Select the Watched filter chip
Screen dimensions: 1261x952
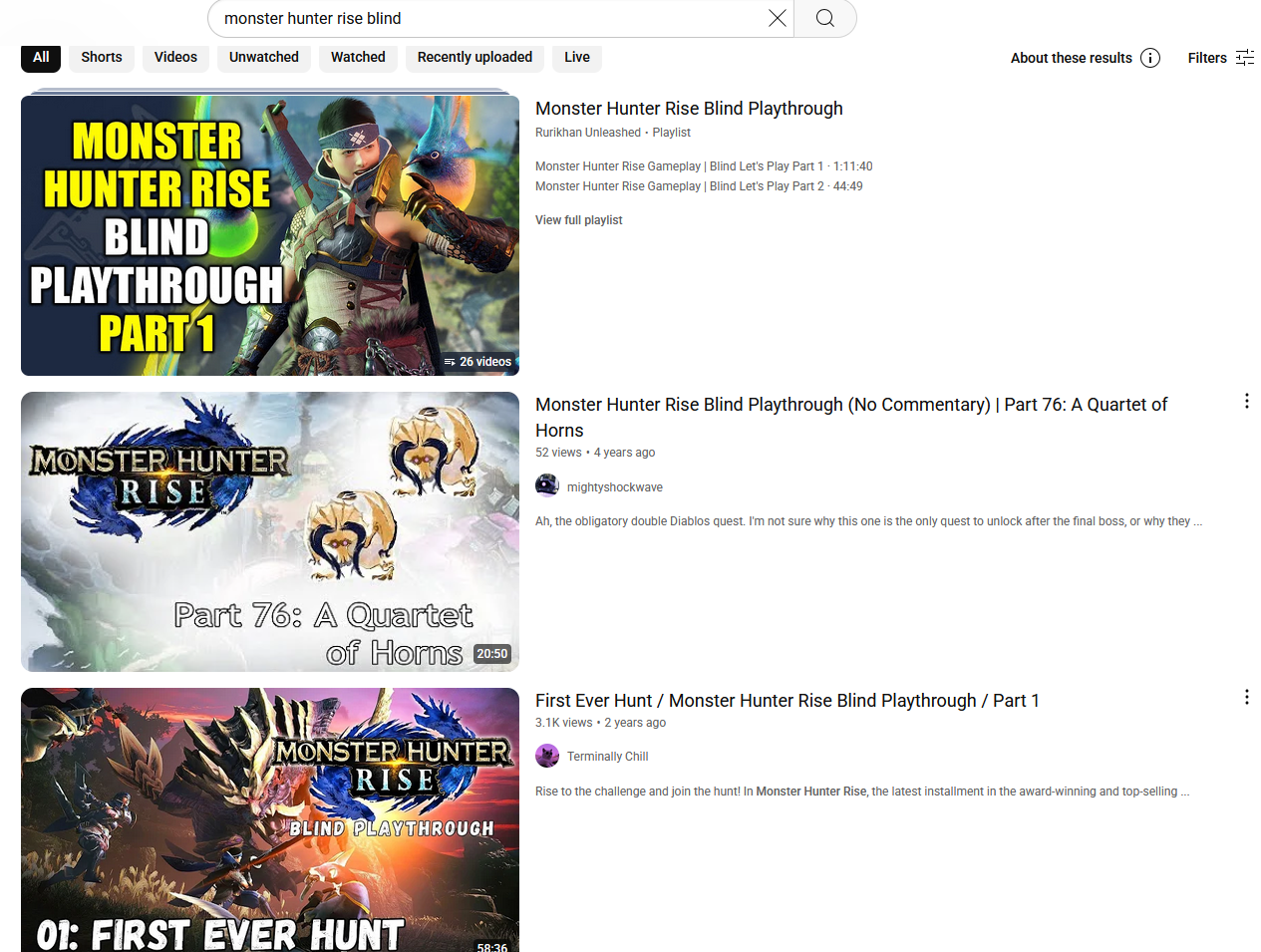pyautogui.click(x=358, y=57)
